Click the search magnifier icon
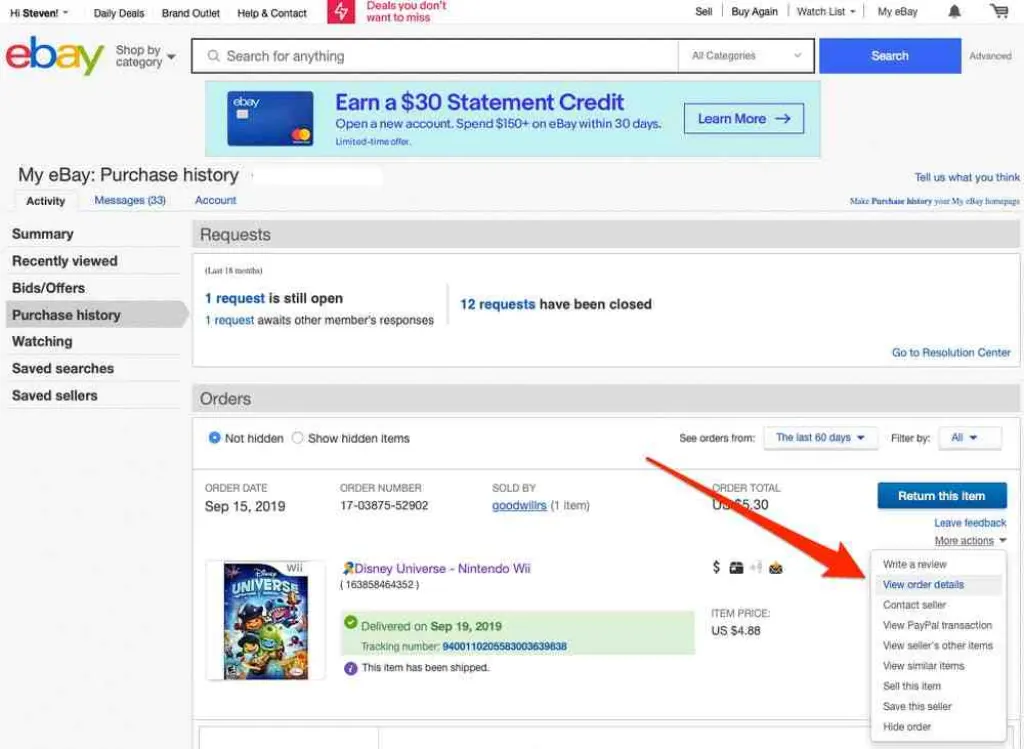Screen dimensions: 1024x749 [213, 56]
